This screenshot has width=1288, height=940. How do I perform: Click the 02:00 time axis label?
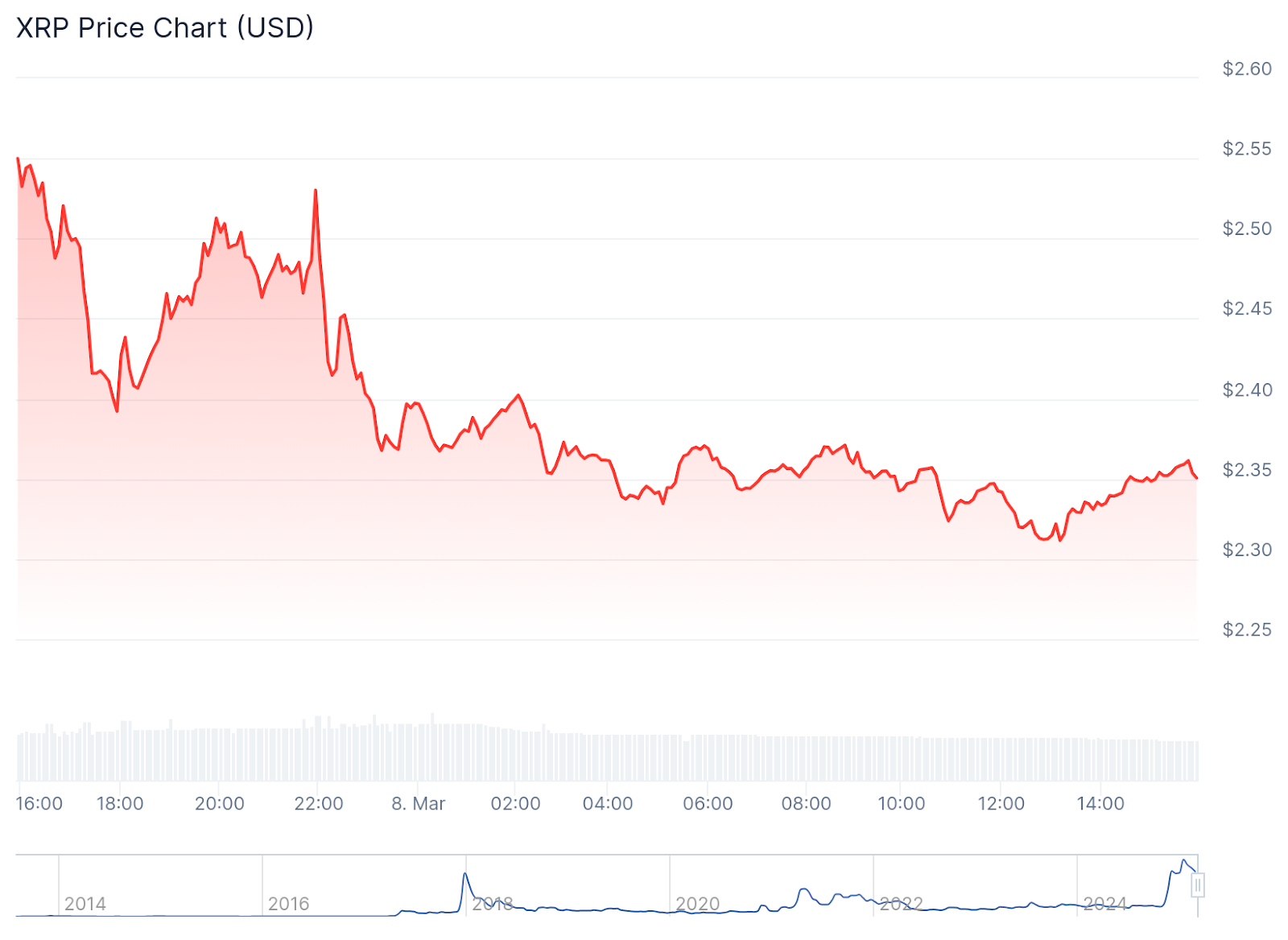click(516, 803)
